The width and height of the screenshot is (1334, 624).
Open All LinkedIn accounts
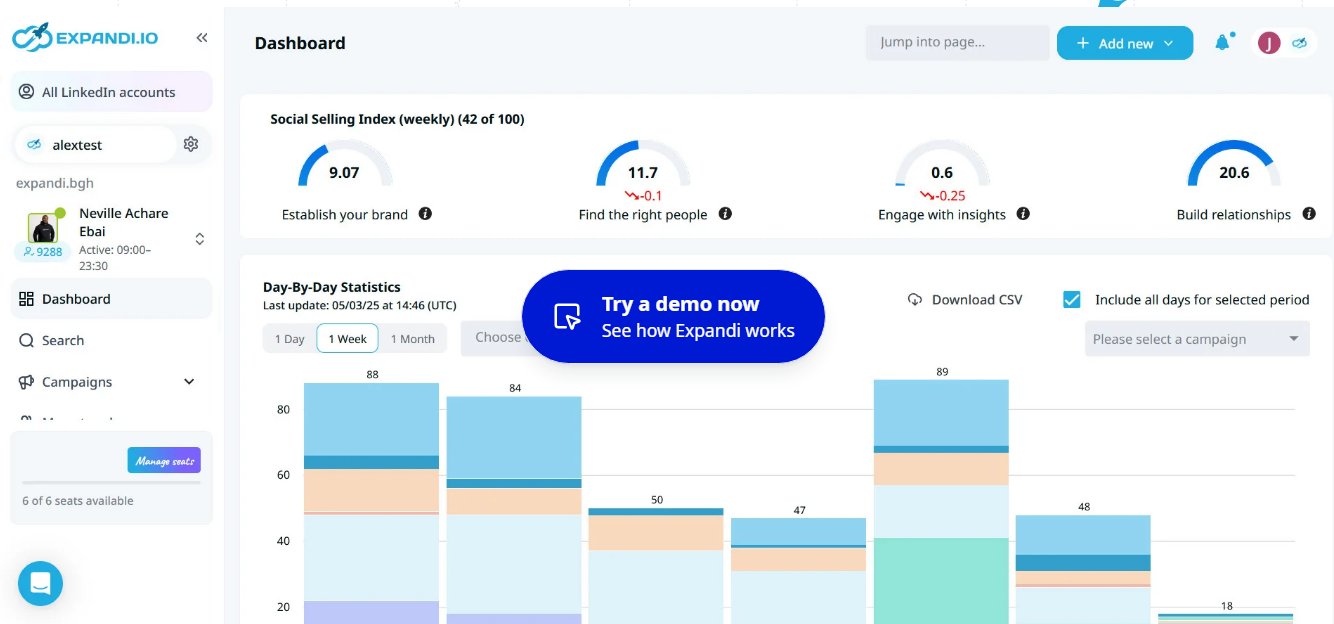111,92
